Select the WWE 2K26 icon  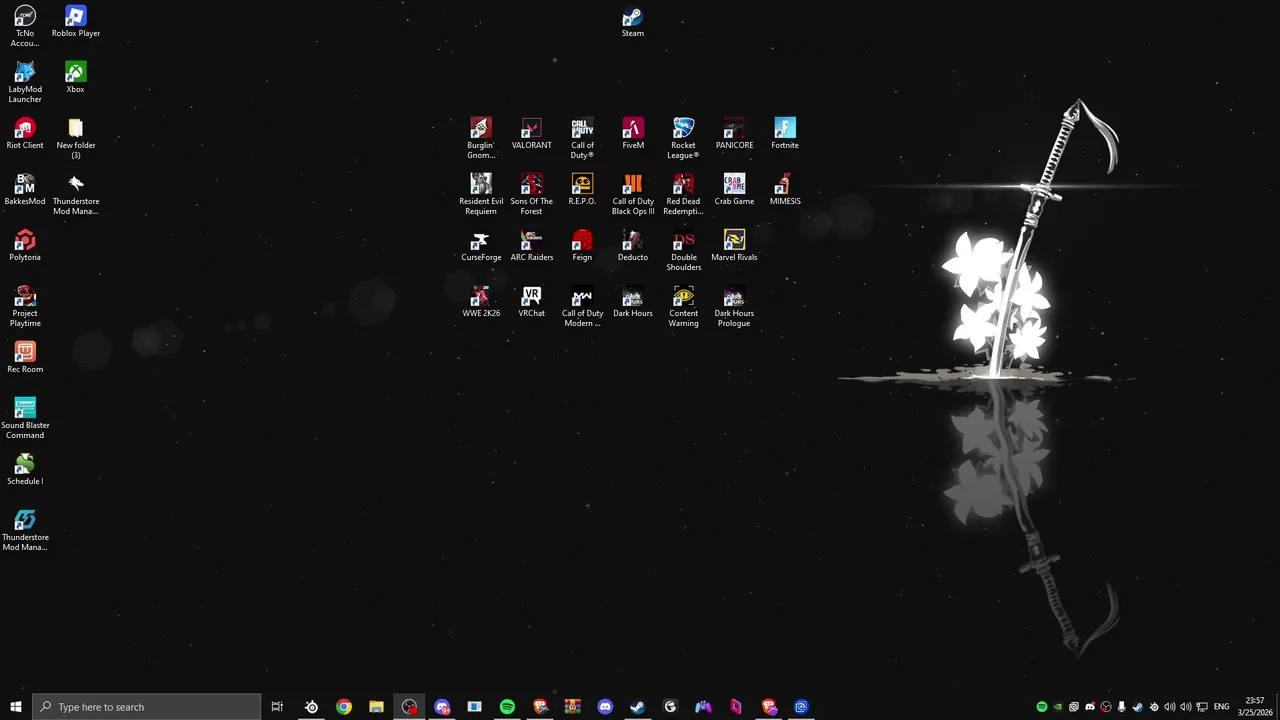click(x=481, y=302)
